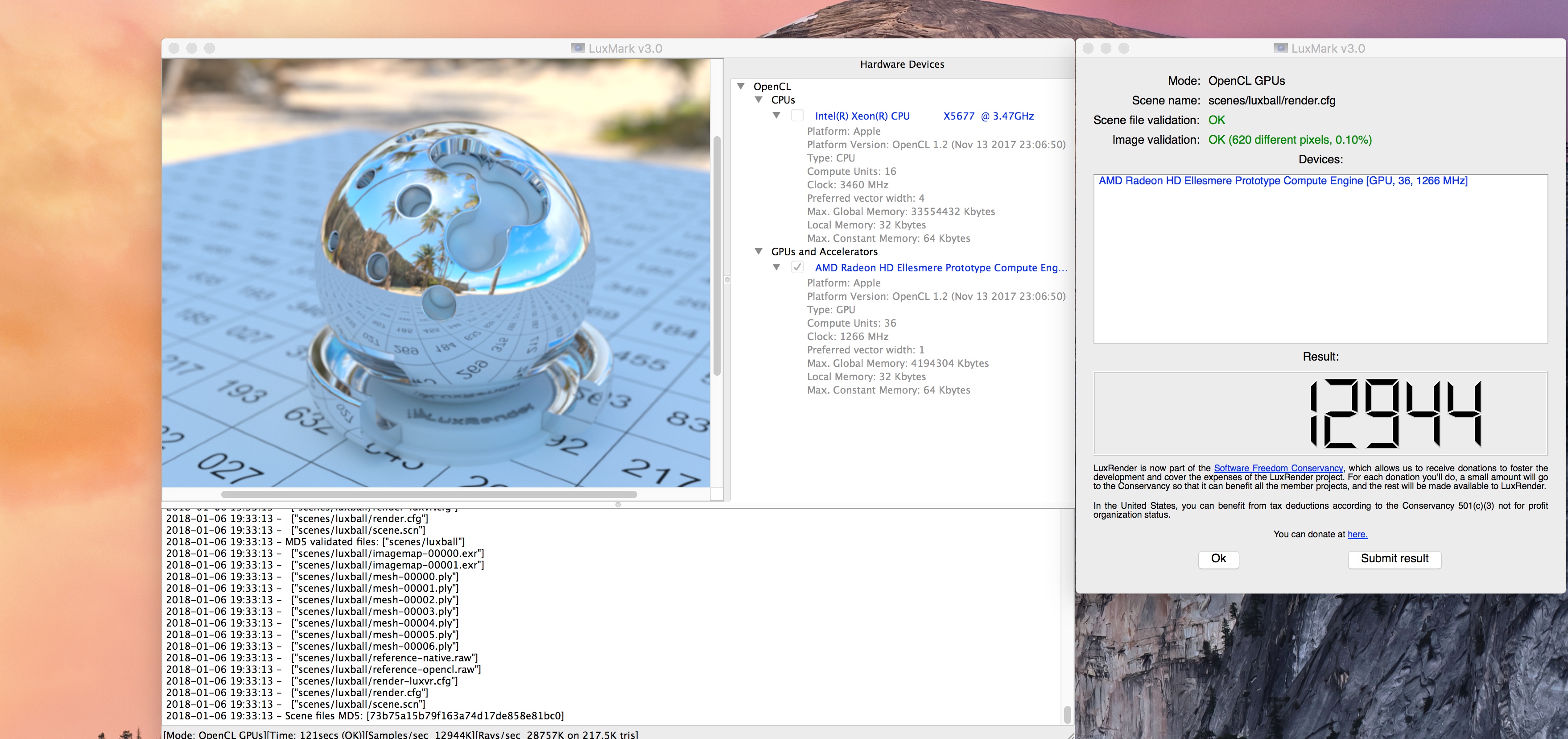The width and height of the screenshot is (1568, 739).
Task: Click the 'MD5 validated files' log line
Action: point(315,542)
